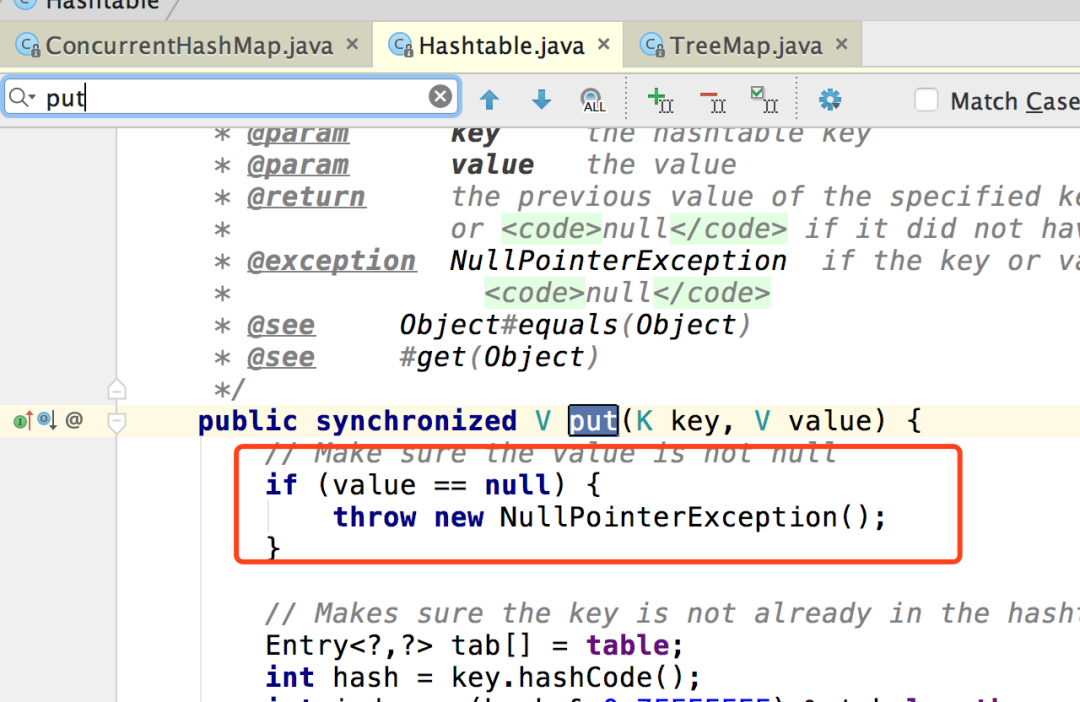Viewport: 1080px width, 702px height.
Task: Go to previous search occurrence arrow
Action: click(x=489, y=100)
